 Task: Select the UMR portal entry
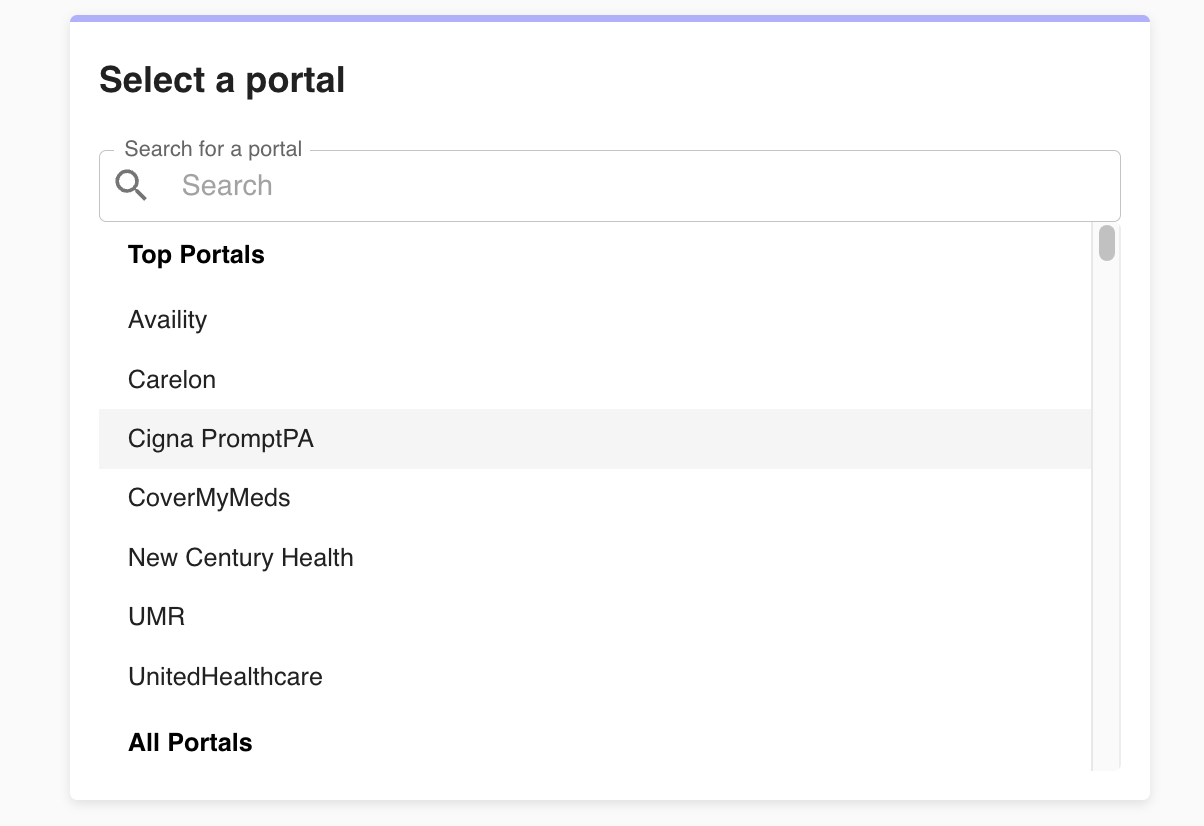pos(595,617)
